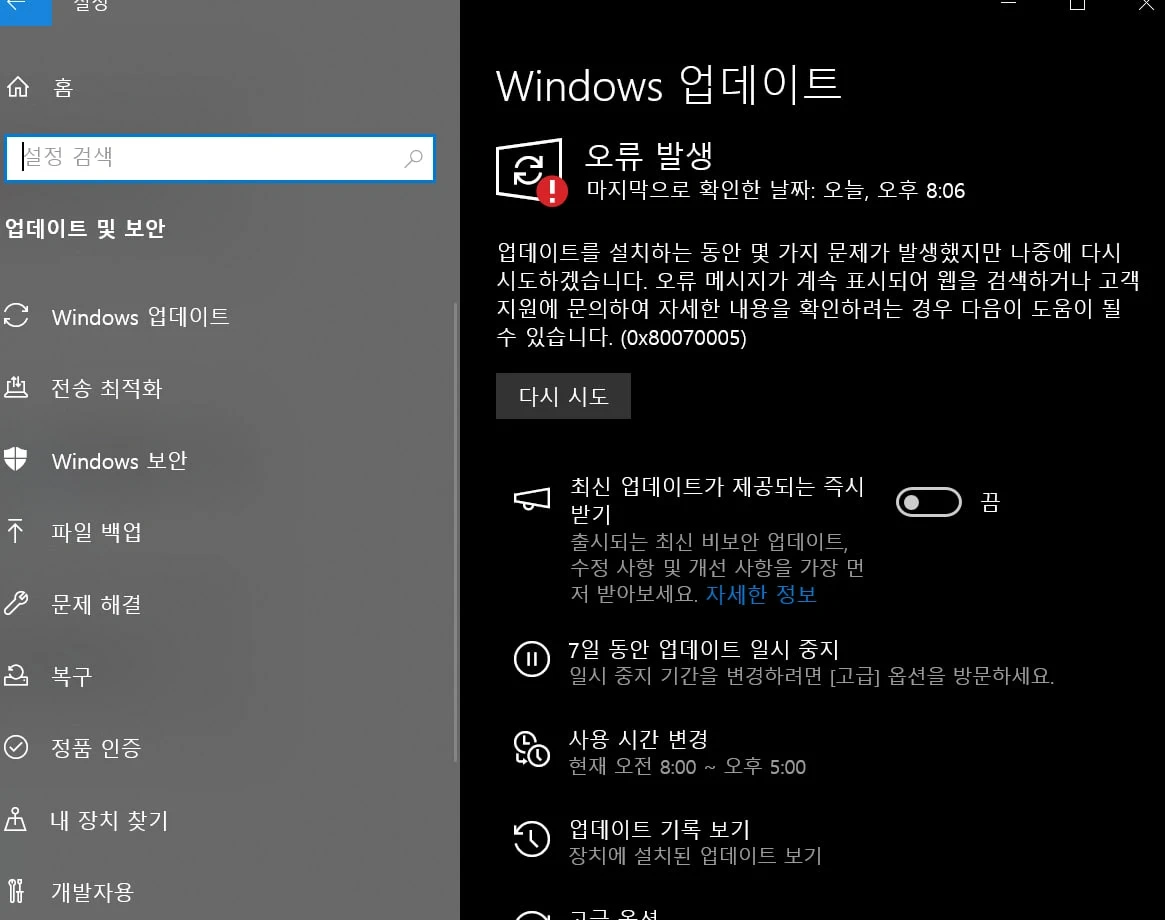The height and width of the screenshot is (920, 1165).
Task: Click the sidebar vertical scrollbar
Action: pos(455,531)
